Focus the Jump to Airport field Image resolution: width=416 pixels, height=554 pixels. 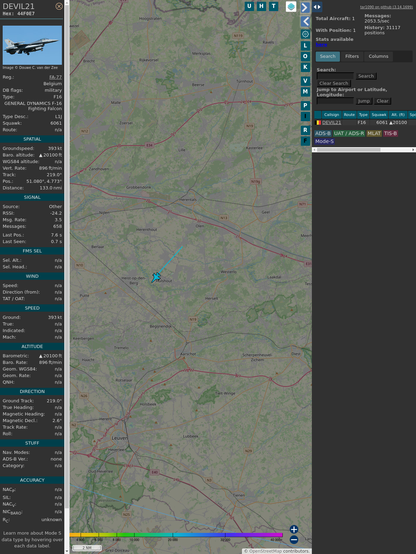pyautogui.click(x=335, y=101)
